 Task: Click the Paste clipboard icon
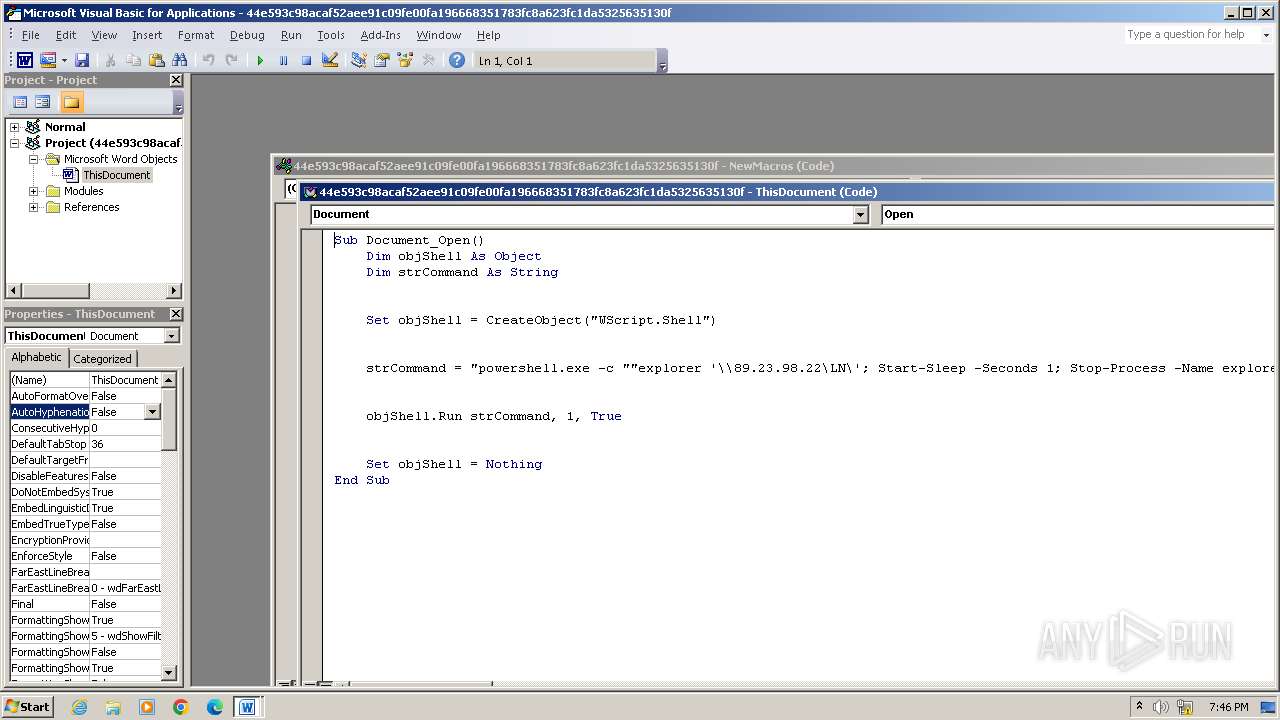tap(156, 61)
